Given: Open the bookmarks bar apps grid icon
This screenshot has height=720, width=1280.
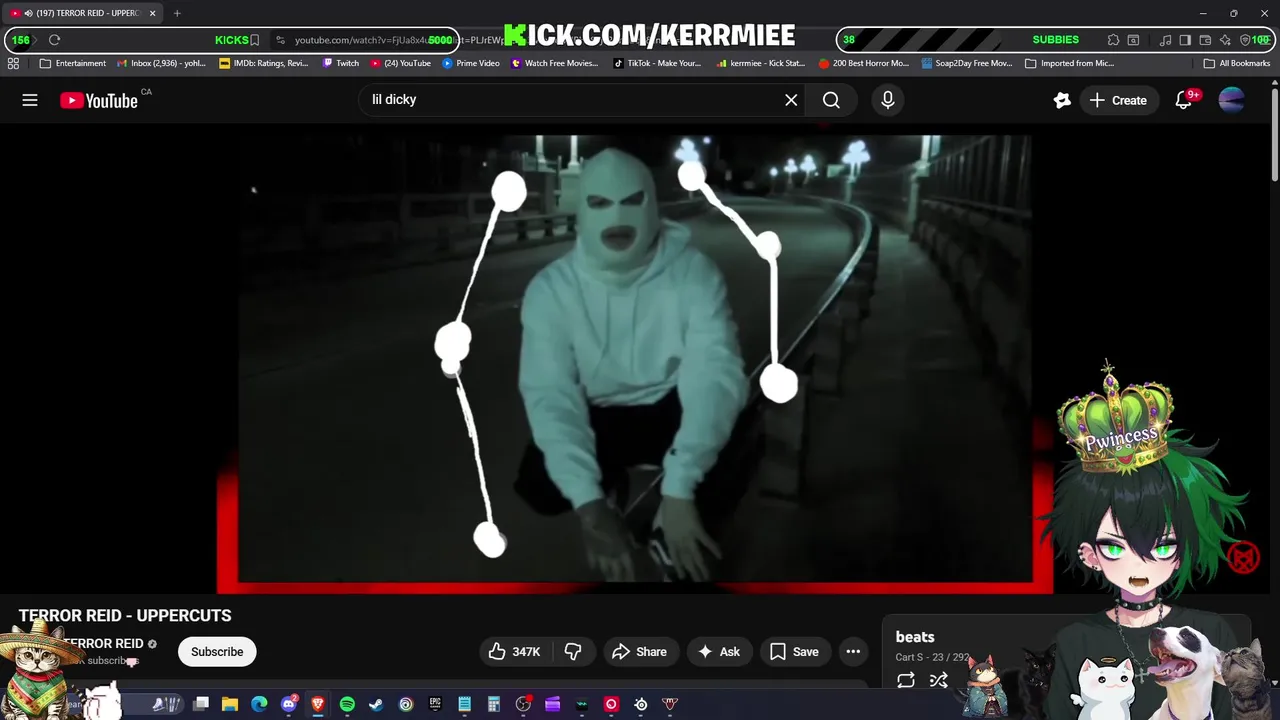Looking at the screenshot, I should [13, 63].
